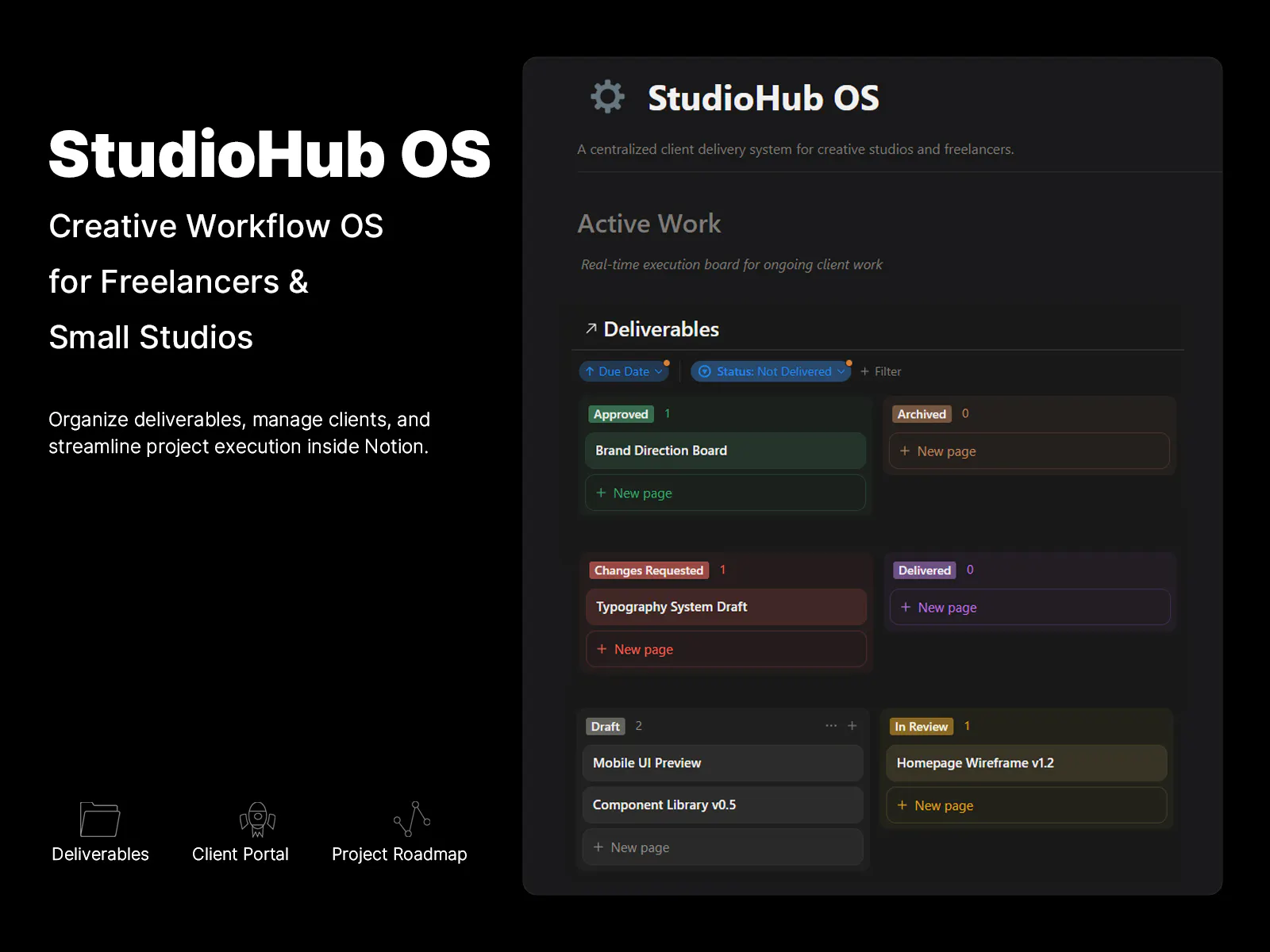This screenshot has width=1270, height=952.
Task: Click the Project Roadmap label
Action: [399, 854]
